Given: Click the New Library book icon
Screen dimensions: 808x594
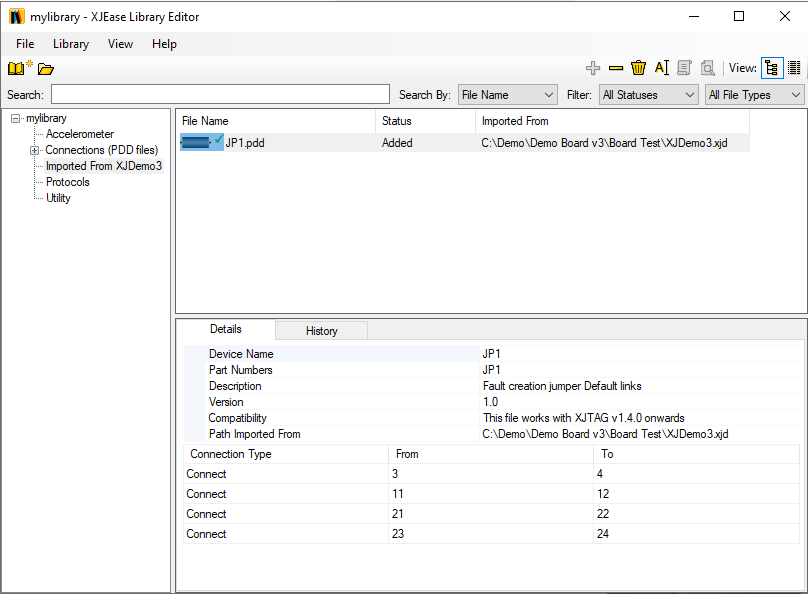Looking at the screenshot, I should [17, 69].
